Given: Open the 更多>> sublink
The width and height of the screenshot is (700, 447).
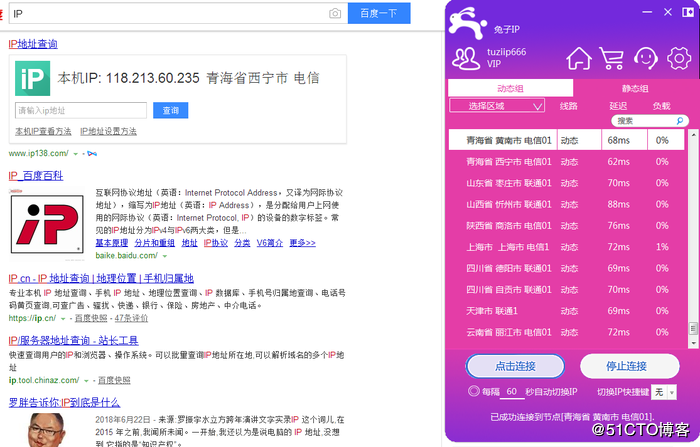Looking at the screenshot, I should (302, 243).
